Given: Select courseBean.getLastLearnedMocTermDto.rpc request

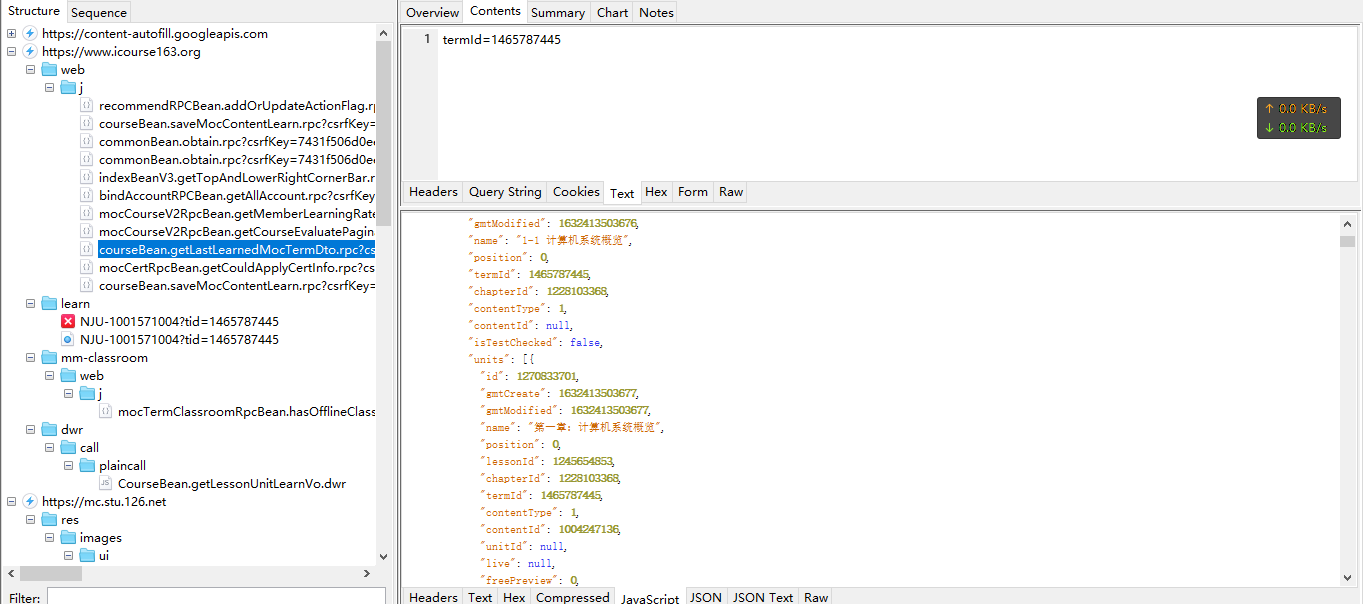Looking at the screenshot, I should click(x=237, y=250).
